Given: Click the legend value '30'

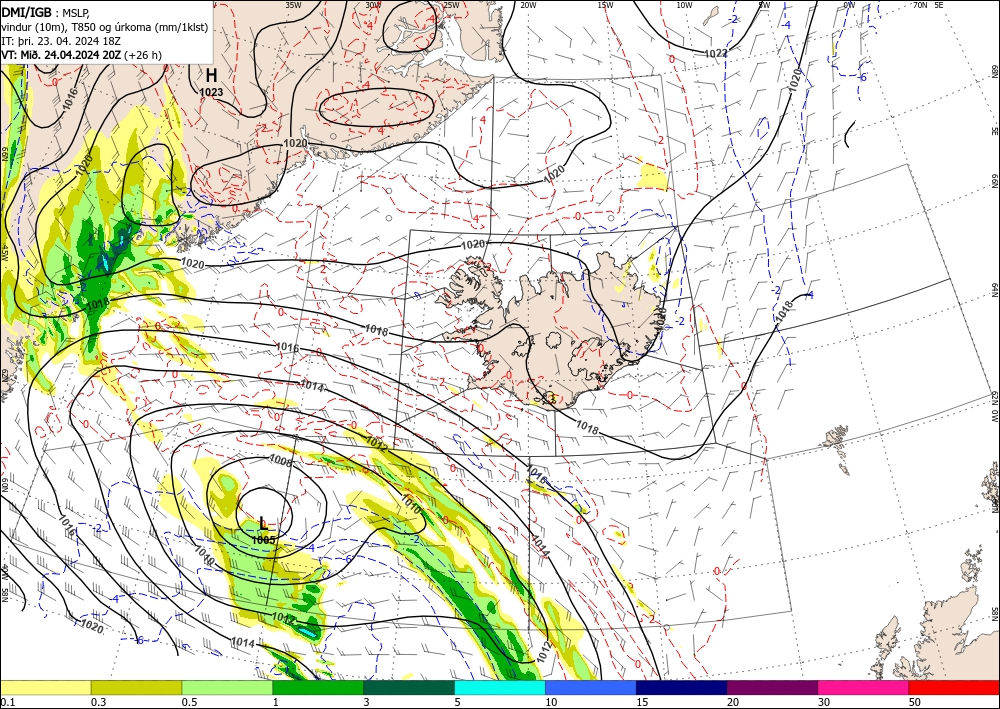Looking at the screenshot, I should (x=823, y=702).
